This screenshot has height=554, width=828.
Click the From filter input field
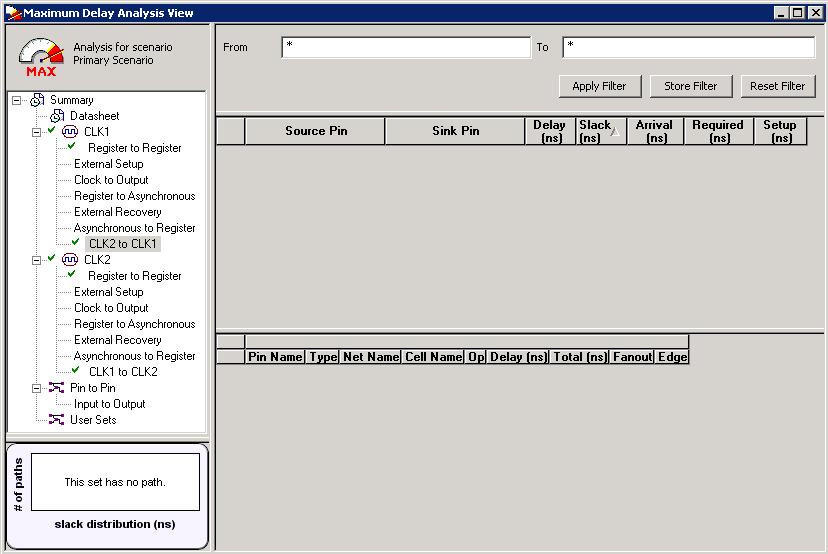pyautogui.click(x=406, y=47)
